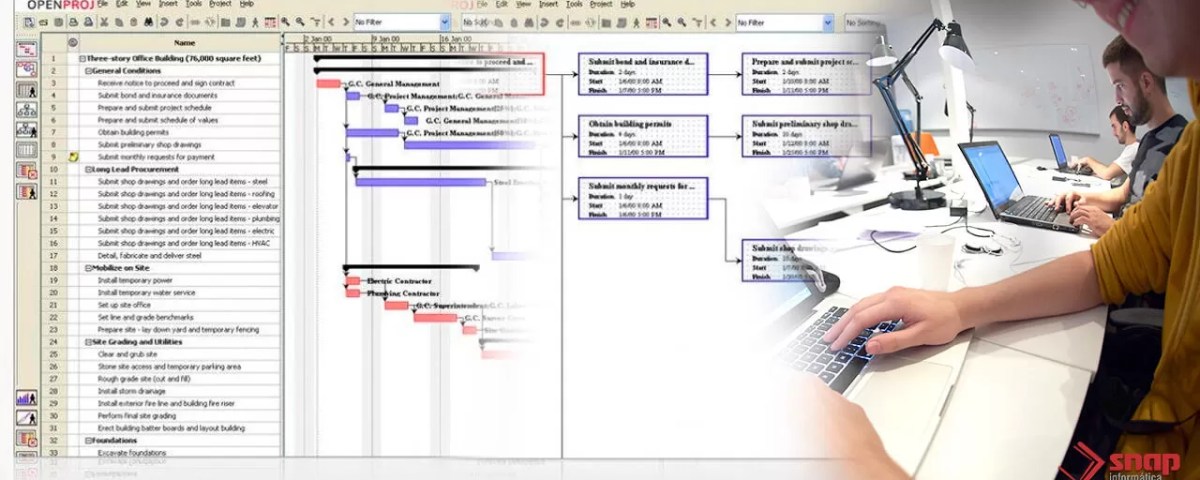
Task: Click the scroll-right arrow in toolbar
Action: pyautogui.click(x=345, y=22)
